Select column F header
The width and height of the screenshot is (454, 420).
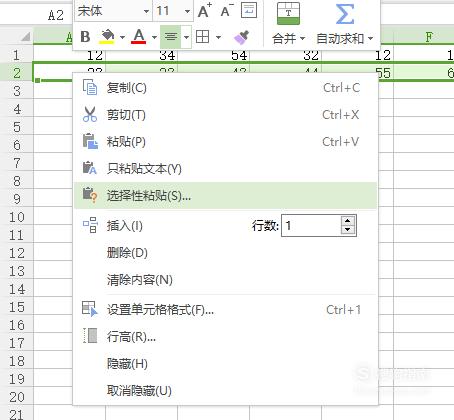coord(424,36)
